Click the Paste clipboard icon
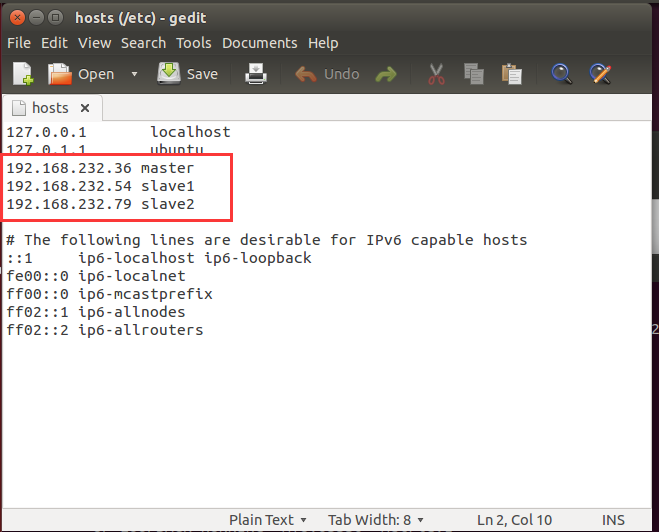659x532 pixels. 511,74
